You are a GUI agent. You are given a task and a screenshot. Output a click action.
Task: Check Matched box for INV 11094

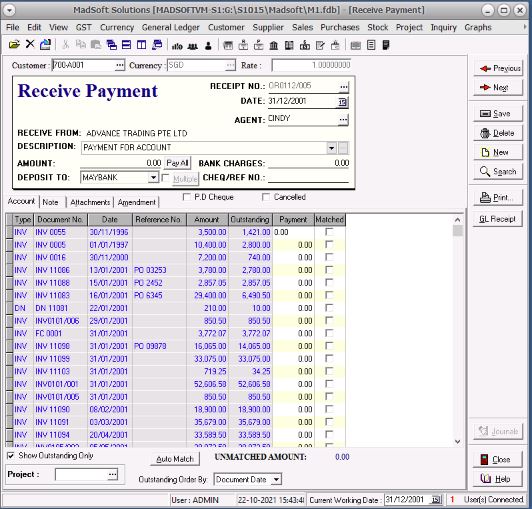329,434
